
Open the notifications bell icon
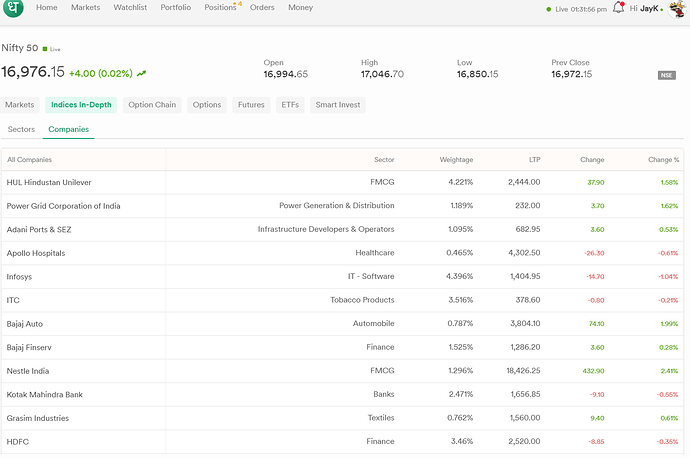[x=618, y=7]
